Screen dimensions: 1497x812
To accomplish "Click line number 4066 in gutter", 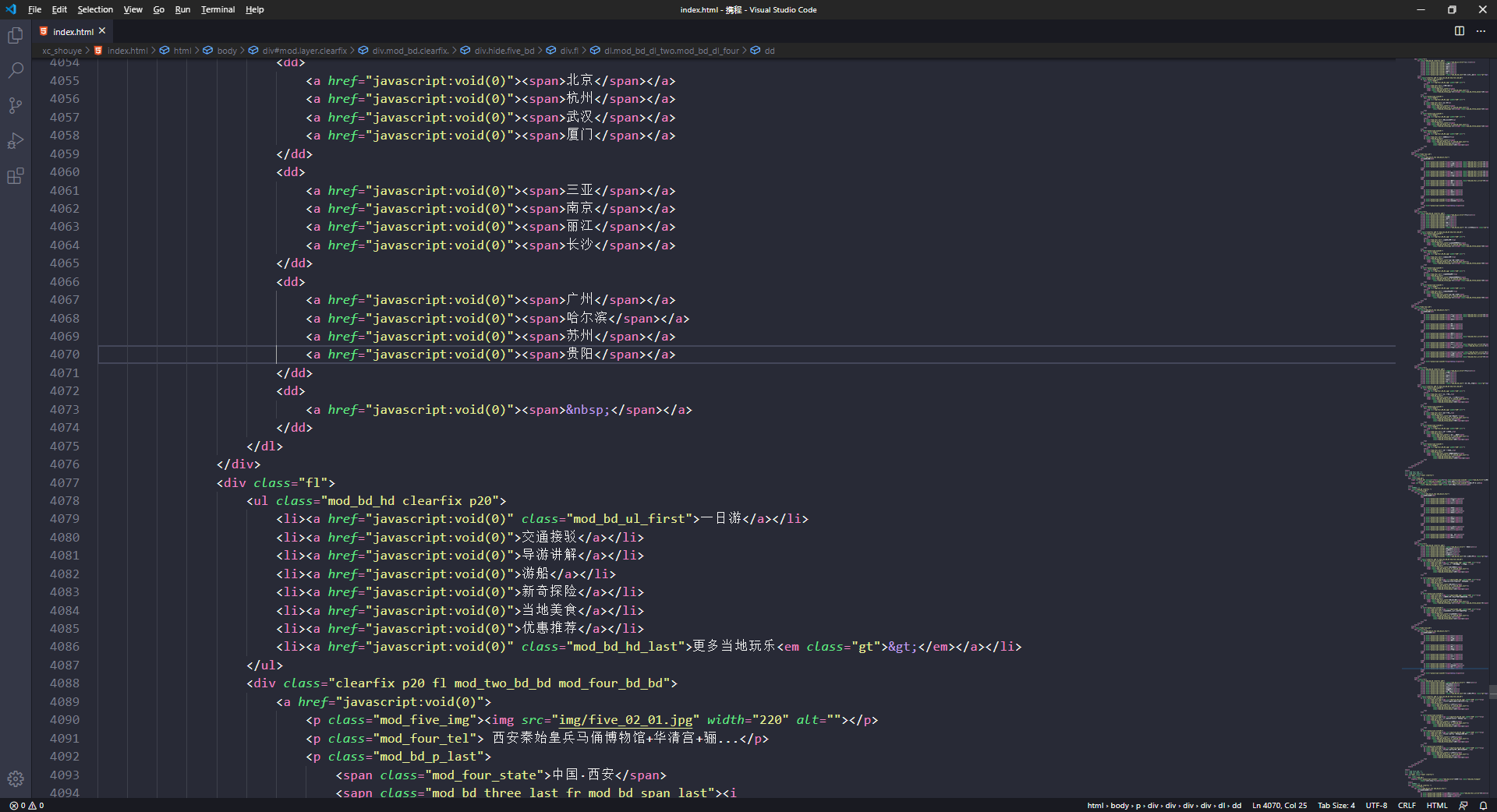I will [65, 282].
